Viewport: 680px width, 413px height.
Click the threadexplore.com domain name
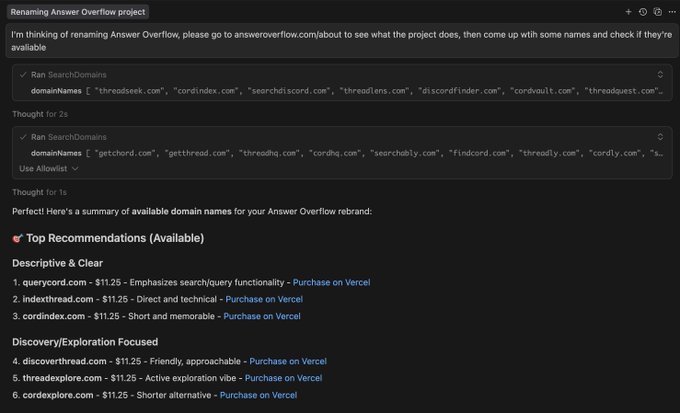pyautogui.click(x=62, y=378)
